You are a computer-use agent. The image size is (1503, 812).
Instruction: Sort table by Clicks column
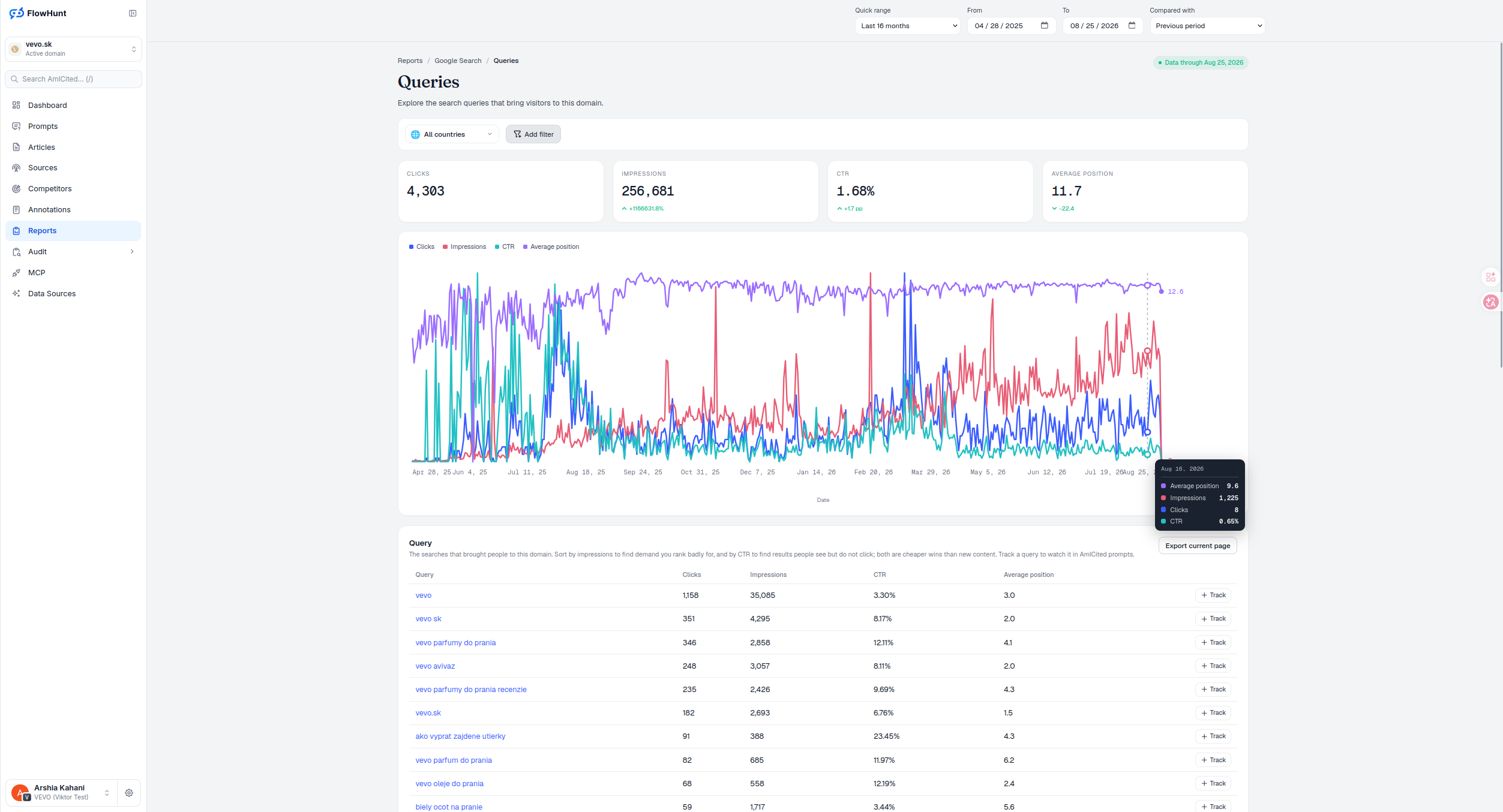692,575
